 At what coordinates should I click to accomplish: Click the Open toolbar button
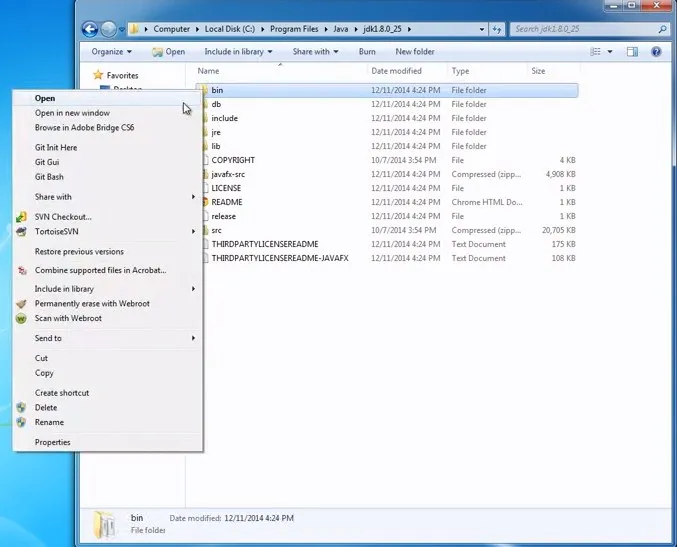(169, 51)
